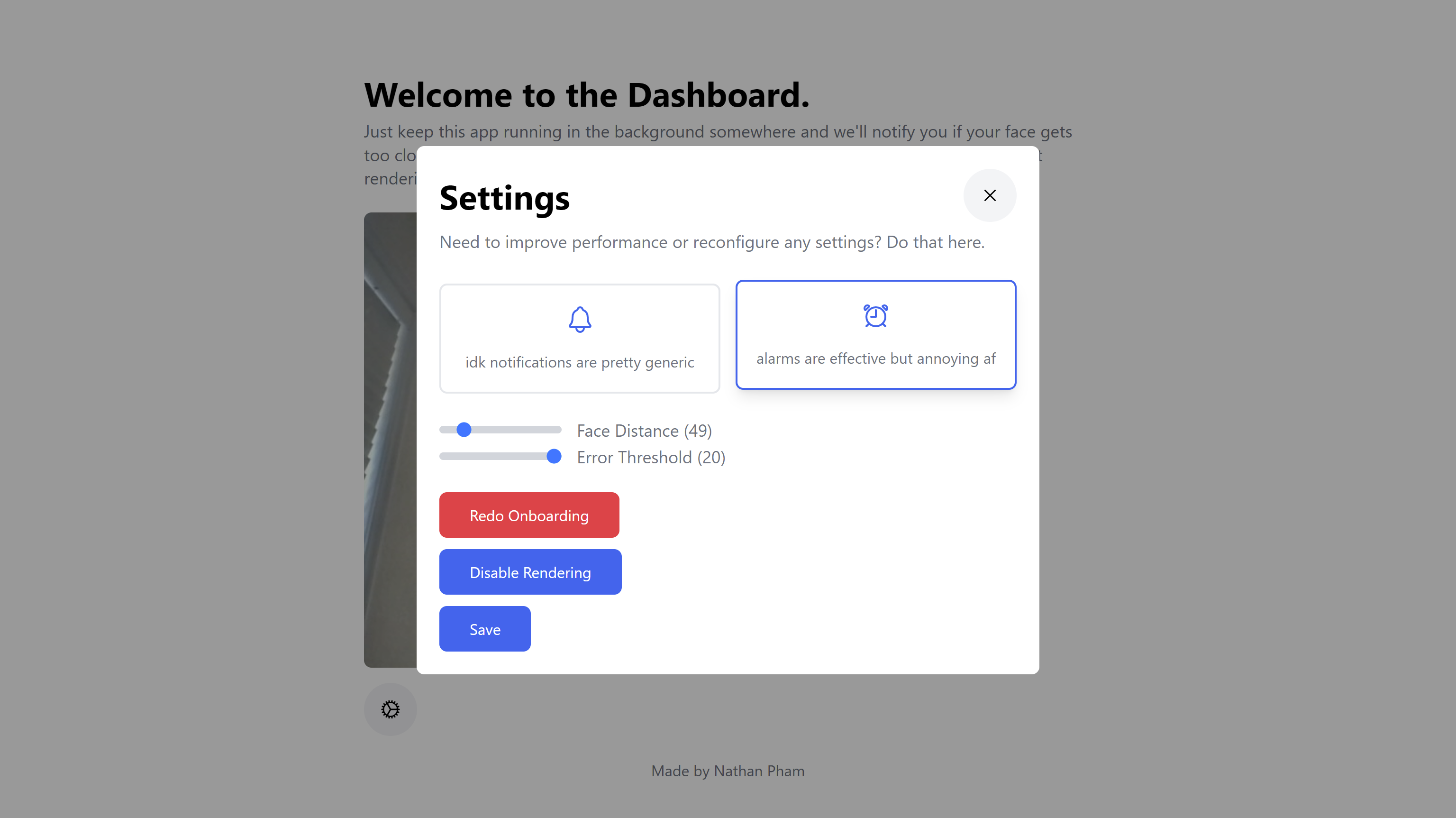Choose 'idk notifications are pretty generic'
1456x818 pixels.
(579, 362)
